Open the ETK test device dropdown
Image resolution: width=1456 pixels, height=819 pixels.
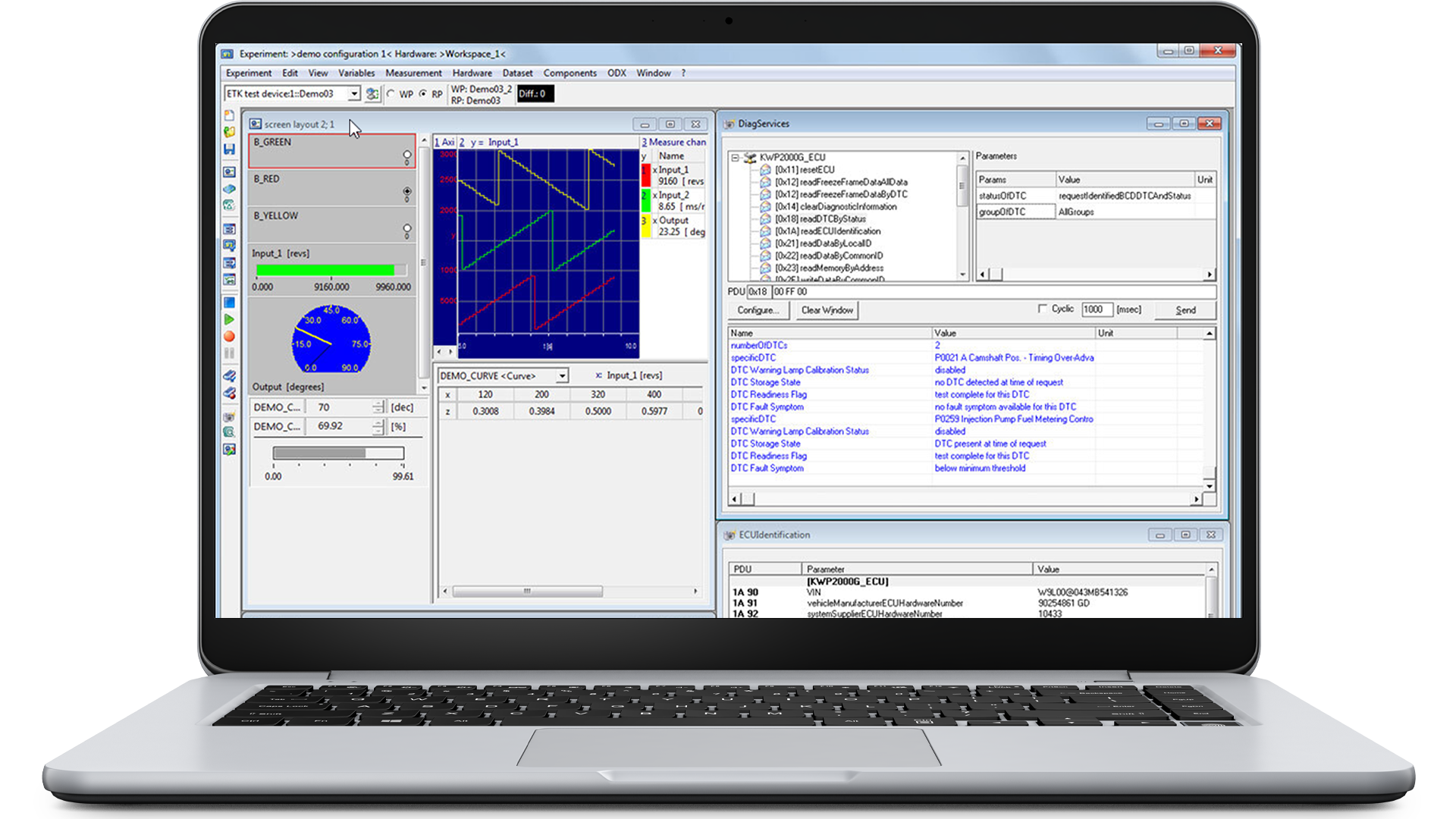coord(354,94)
